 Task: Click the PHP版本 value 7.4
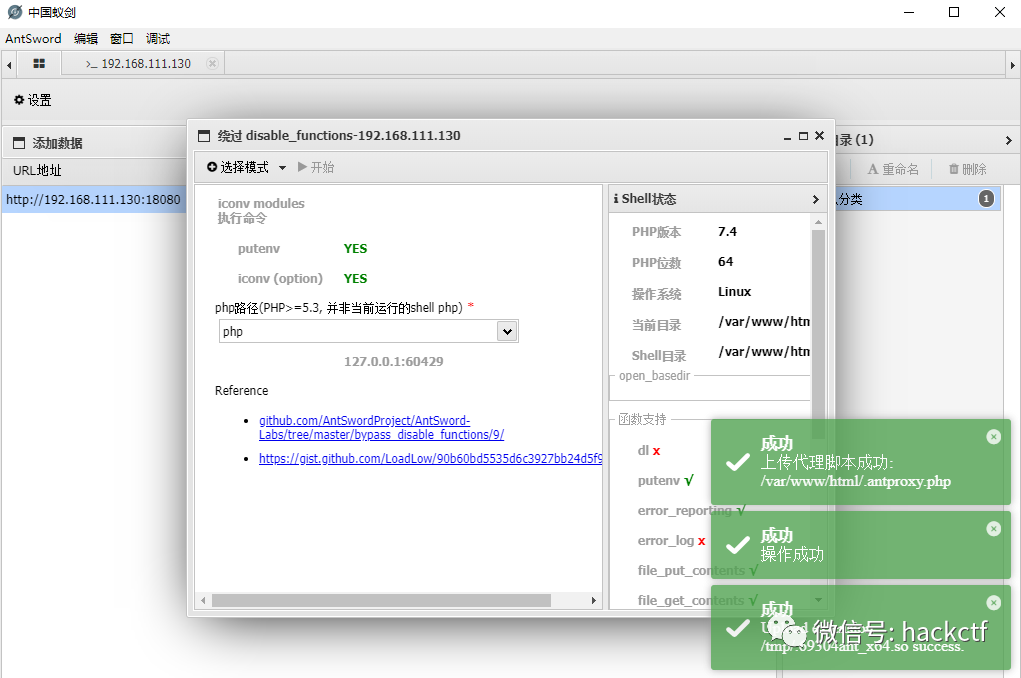(x=727, y=232)
